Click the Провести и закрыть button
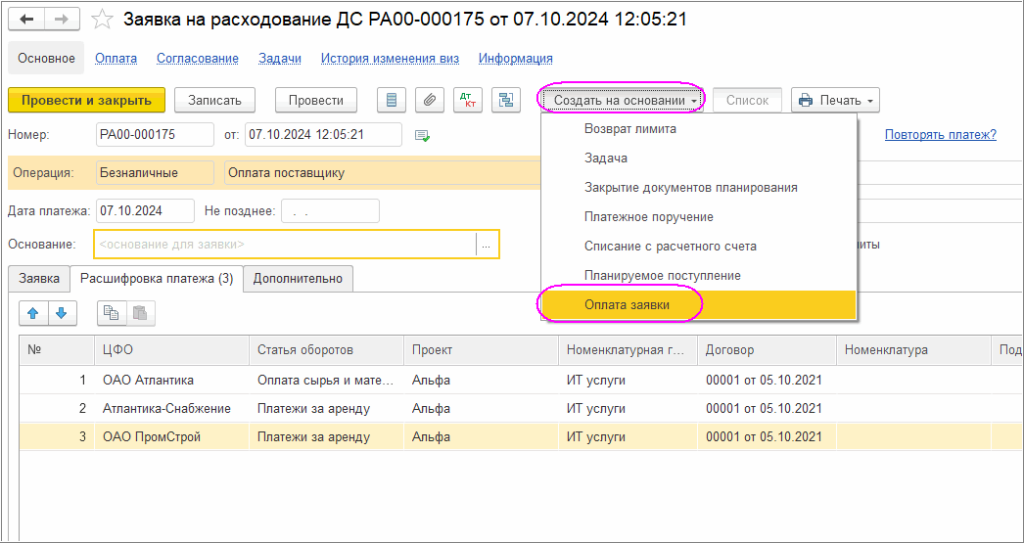Viewport: 1024px width, 543px height. pos(86,100)
